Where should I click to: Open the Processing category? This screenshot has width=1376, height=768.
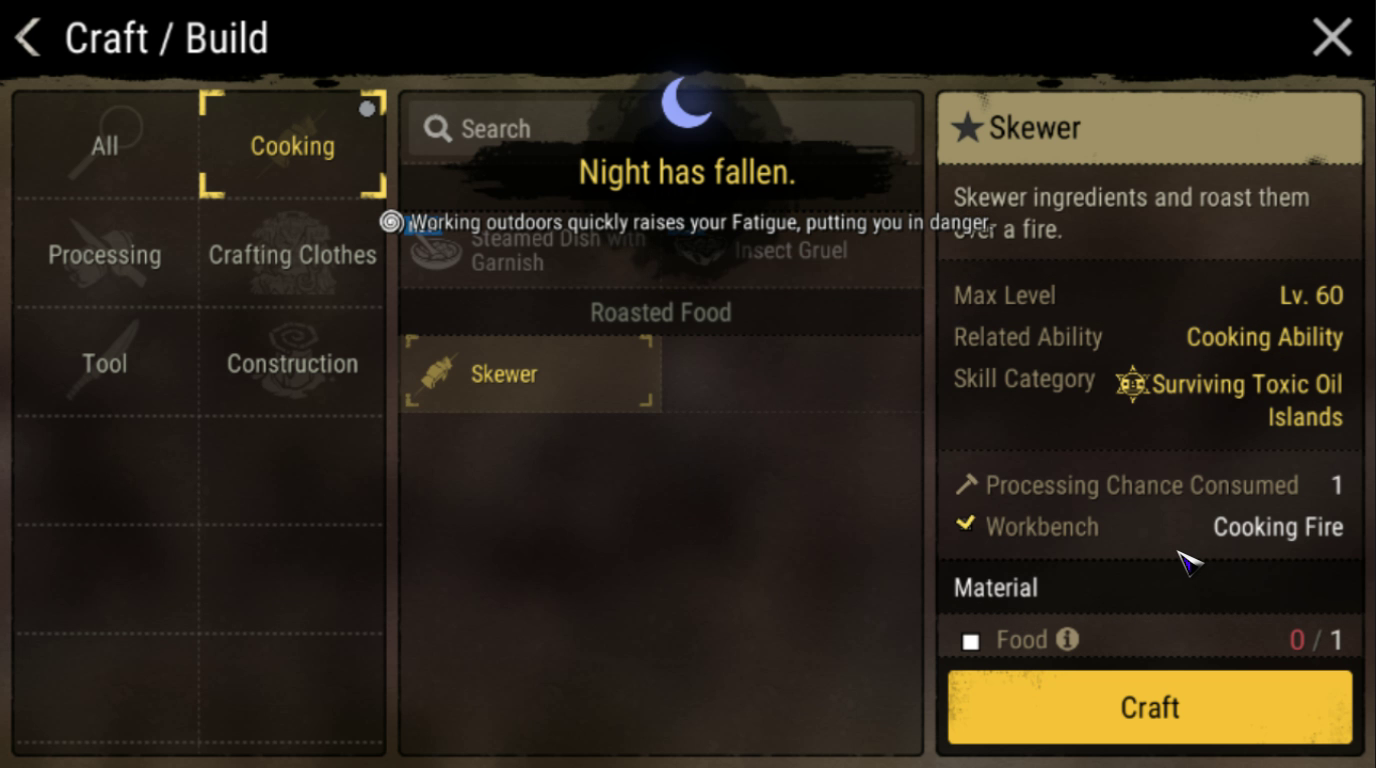click(105, 254)
